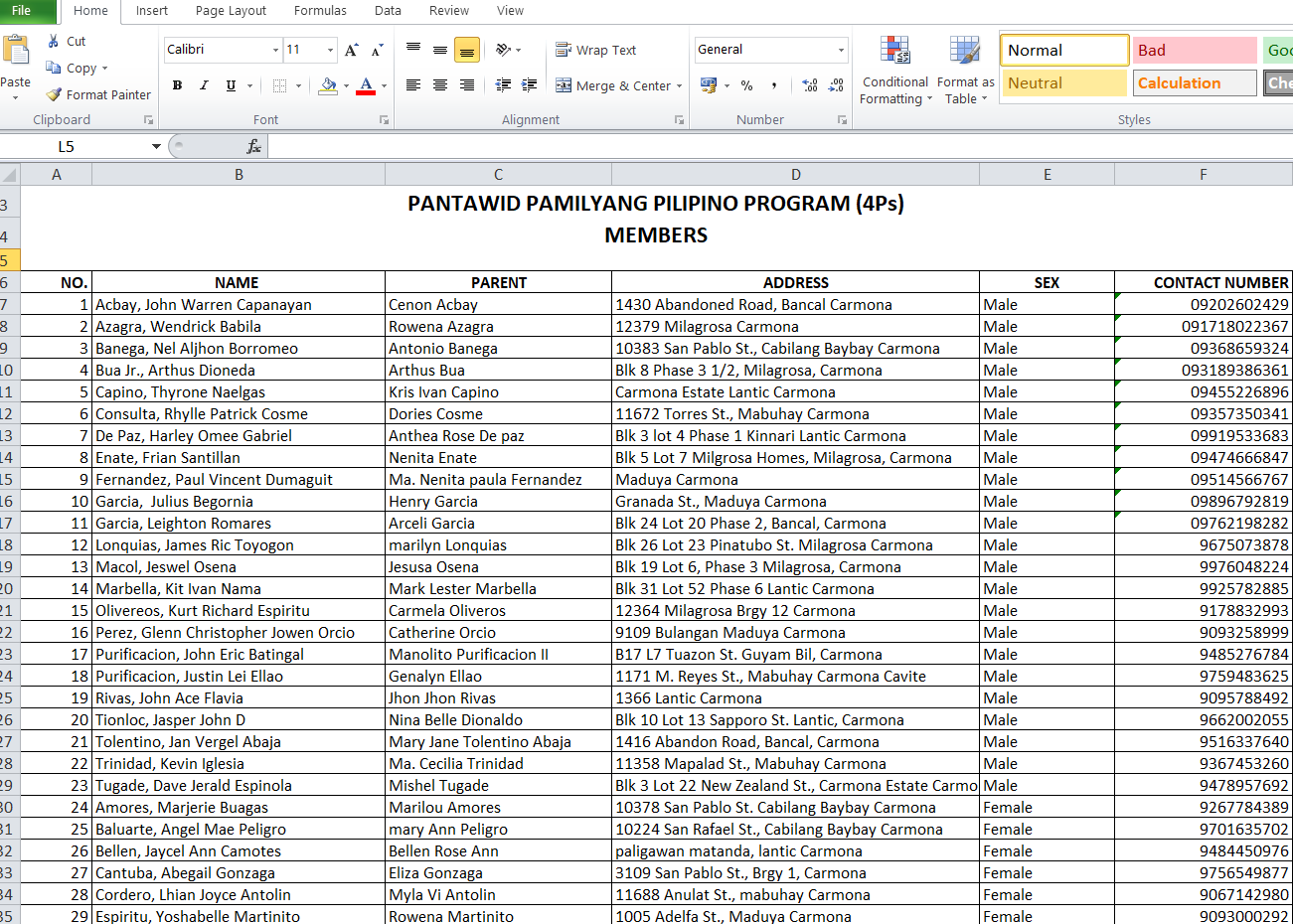Toggle Italic formatting
Image resolution: width=1293 pixels, height=924 pixels.
pyautogui.click(x=204, y=85)
